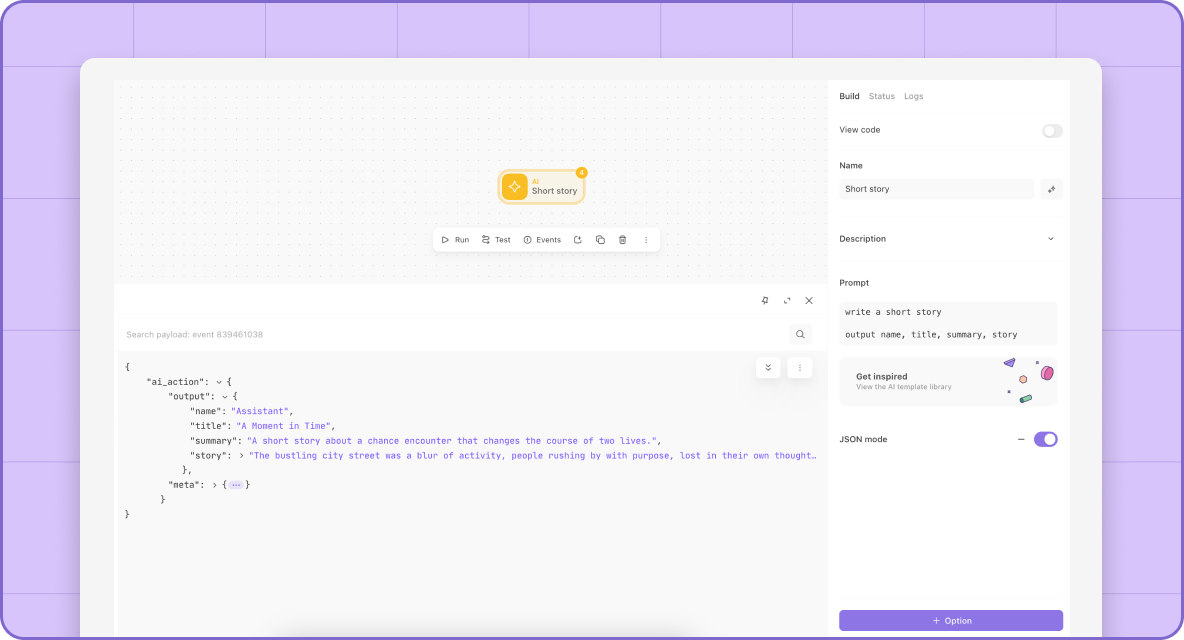Switch to the Status tab
Image resolution: width=1184 pixels, height=640 pixels.
881,97
